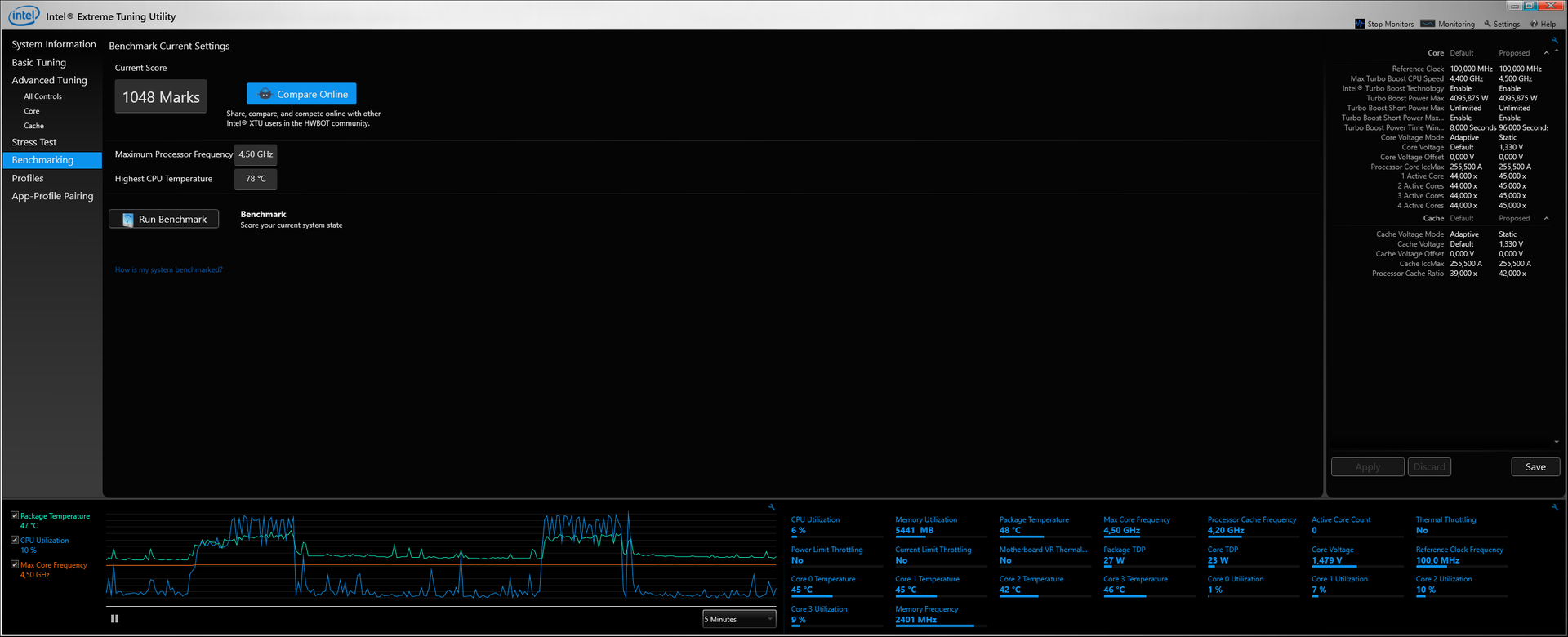Select Core under Advanced Tuning
The image size is (1568, 637).
coord(32,111)
